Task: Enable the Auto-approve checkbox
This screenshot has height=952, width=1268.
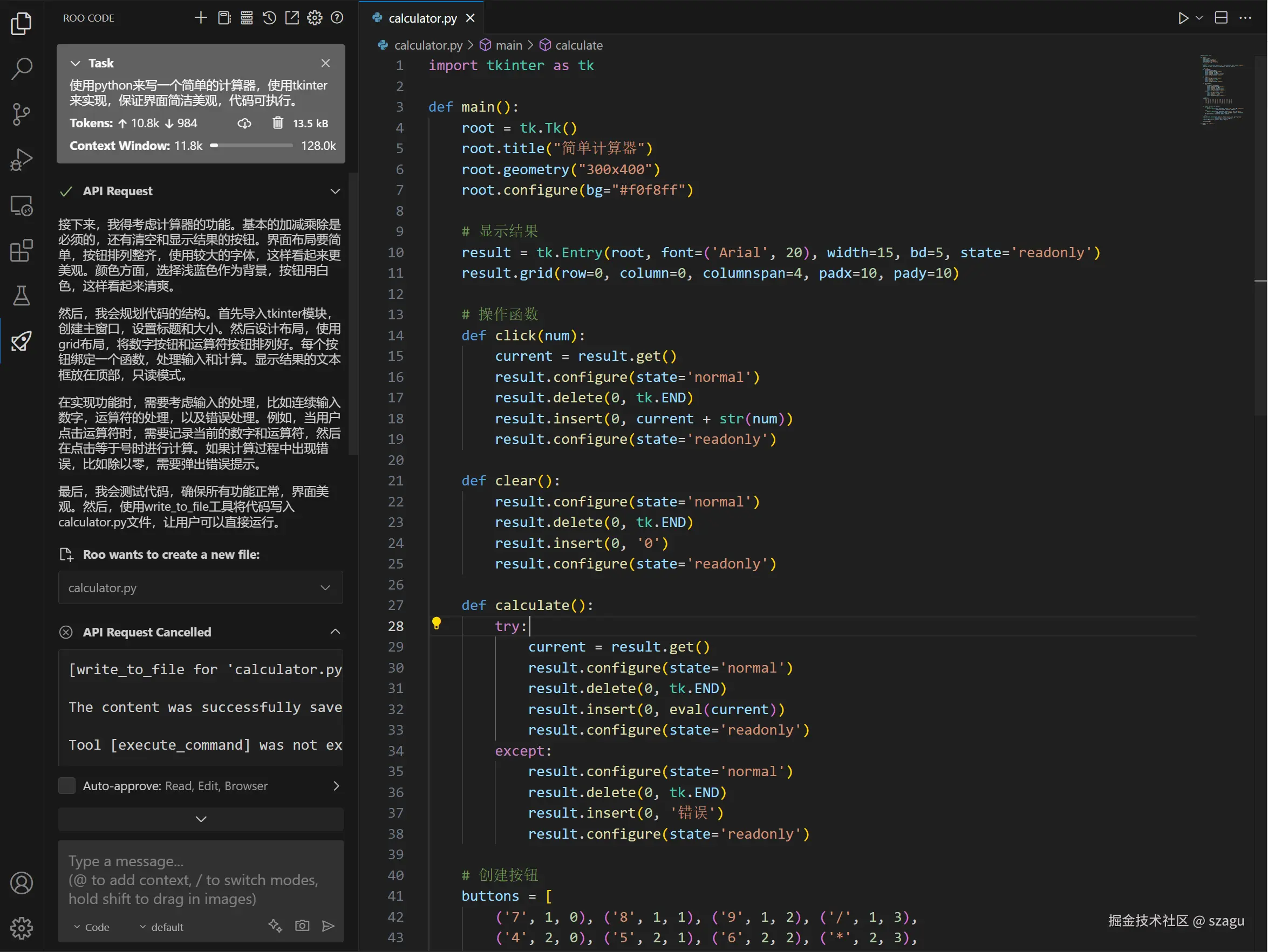Action: [67, 786]
